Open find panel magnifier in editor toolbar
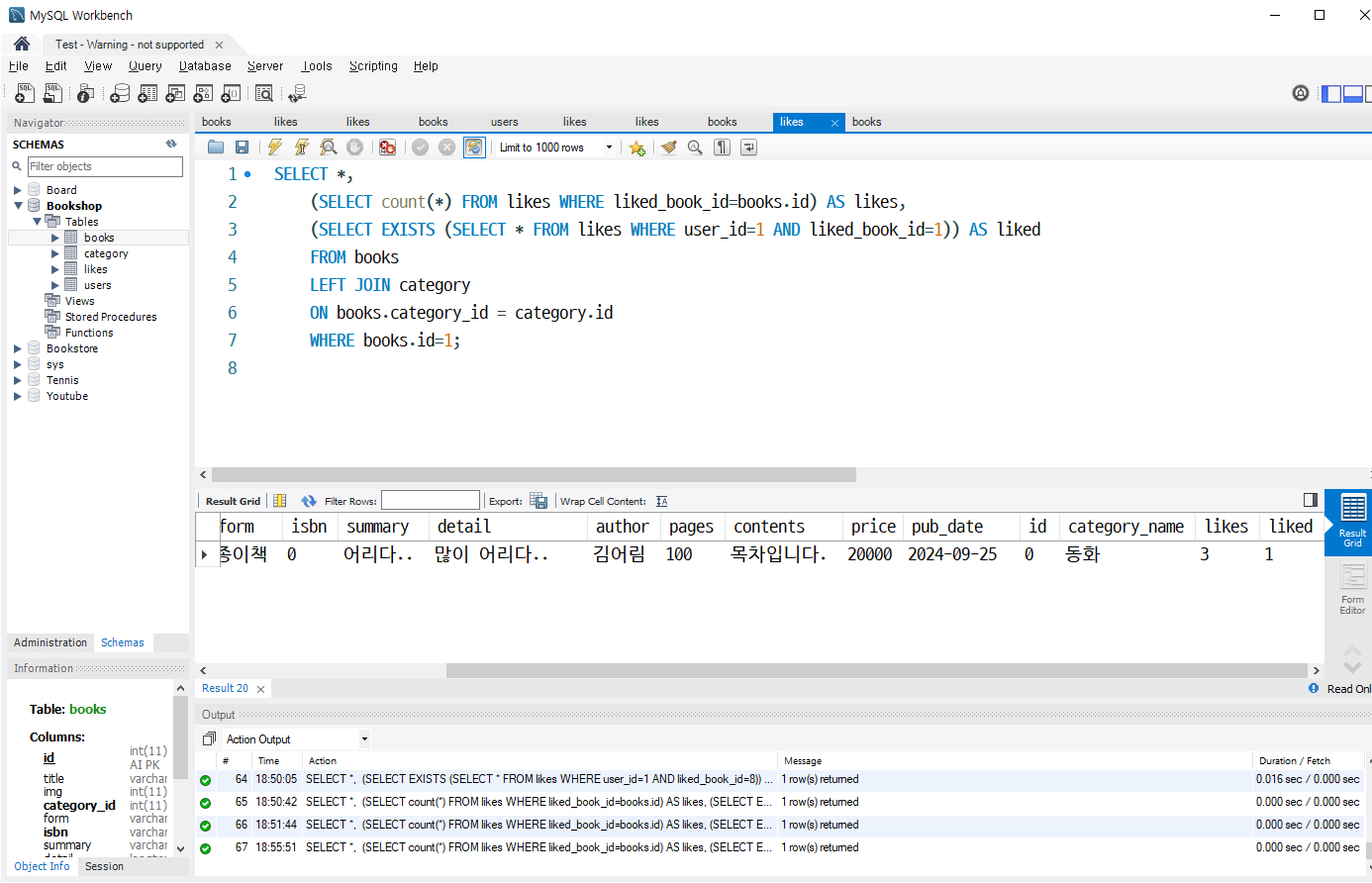The image size is (1372, 883). pyautogui.click(x=695, y=147)
